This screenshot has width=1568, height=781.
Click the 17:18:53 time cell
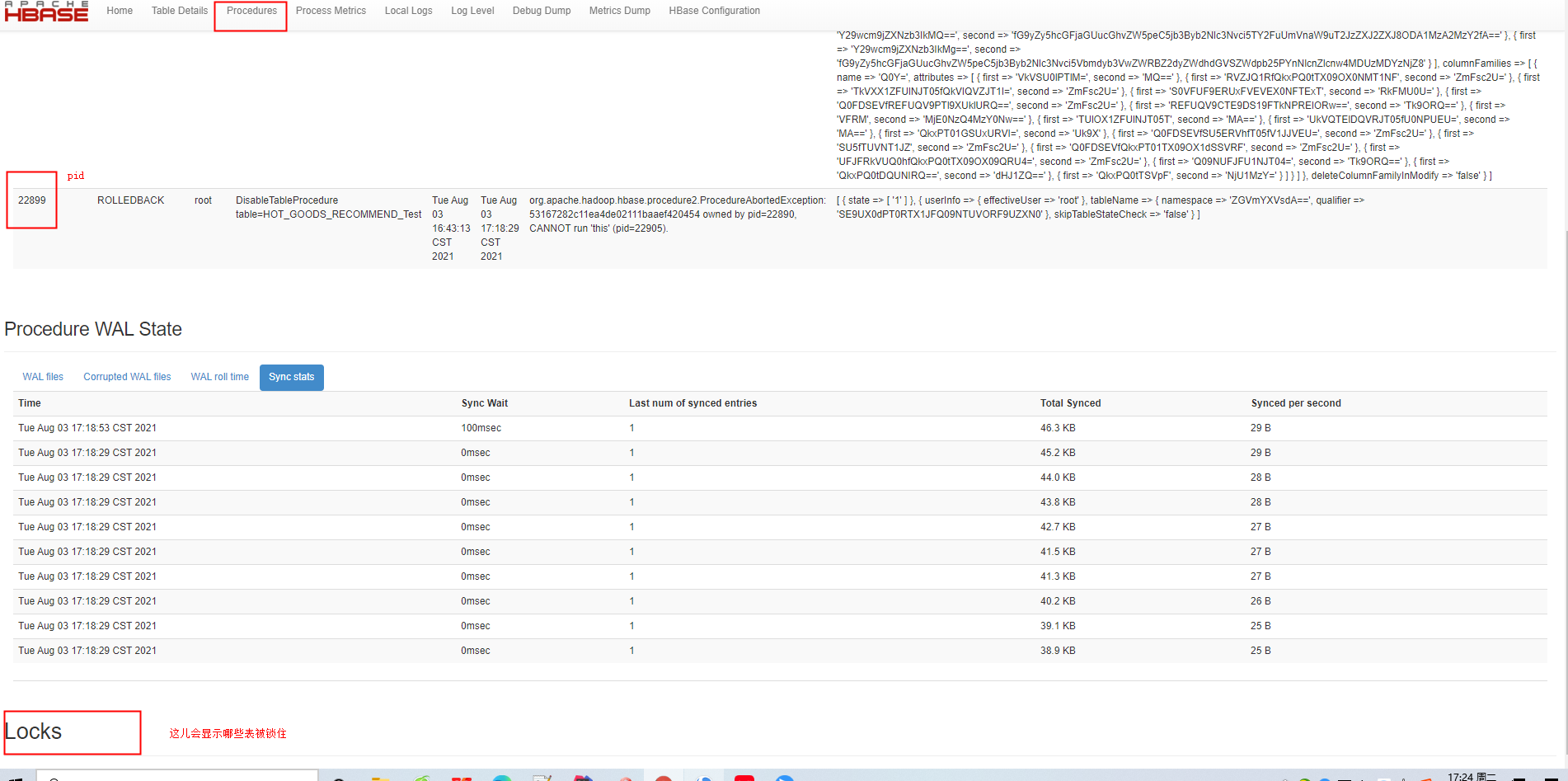87,428
